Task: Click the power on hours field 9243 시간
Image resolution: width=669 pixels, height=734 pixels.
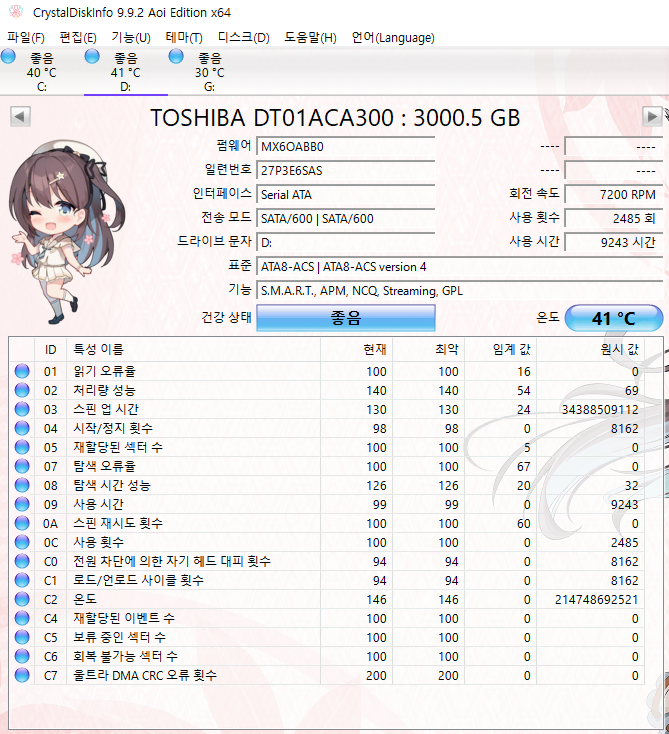Action: pyautogui.click(x=614, y=242)
